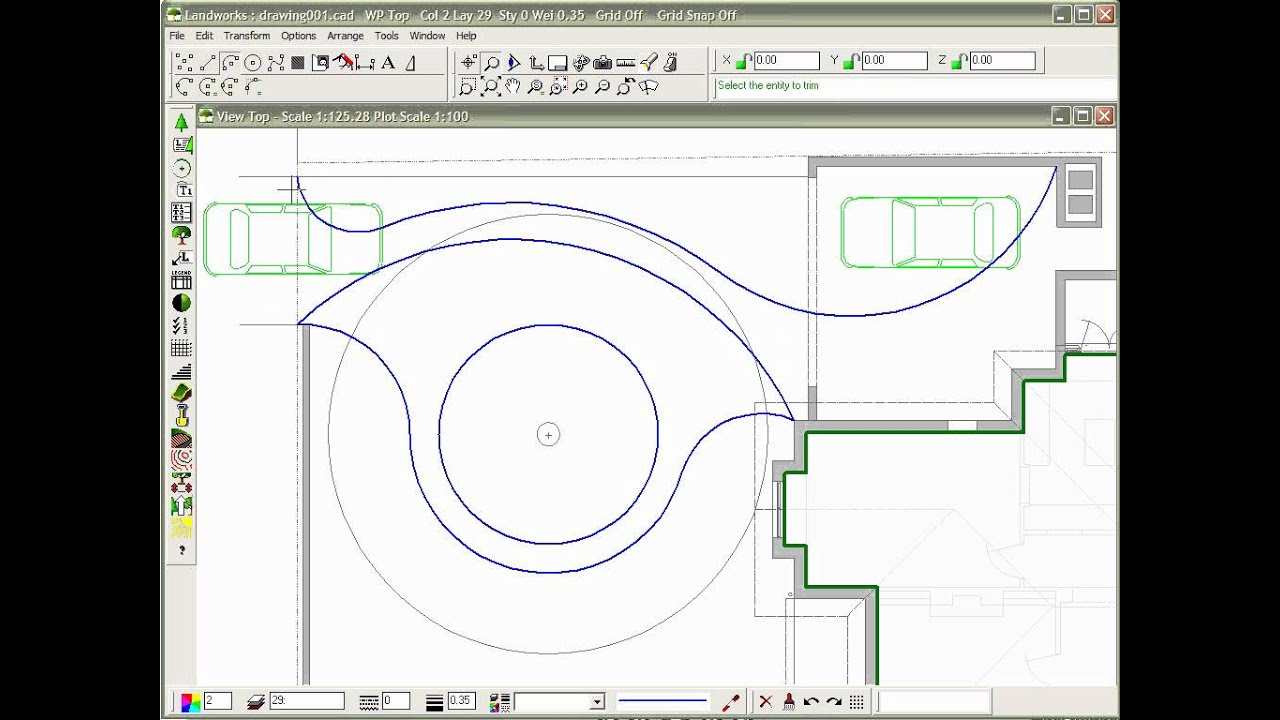Choose the Circle drawing tool
This screenshot has width=1280, height=720.
(x=253, y=62)
